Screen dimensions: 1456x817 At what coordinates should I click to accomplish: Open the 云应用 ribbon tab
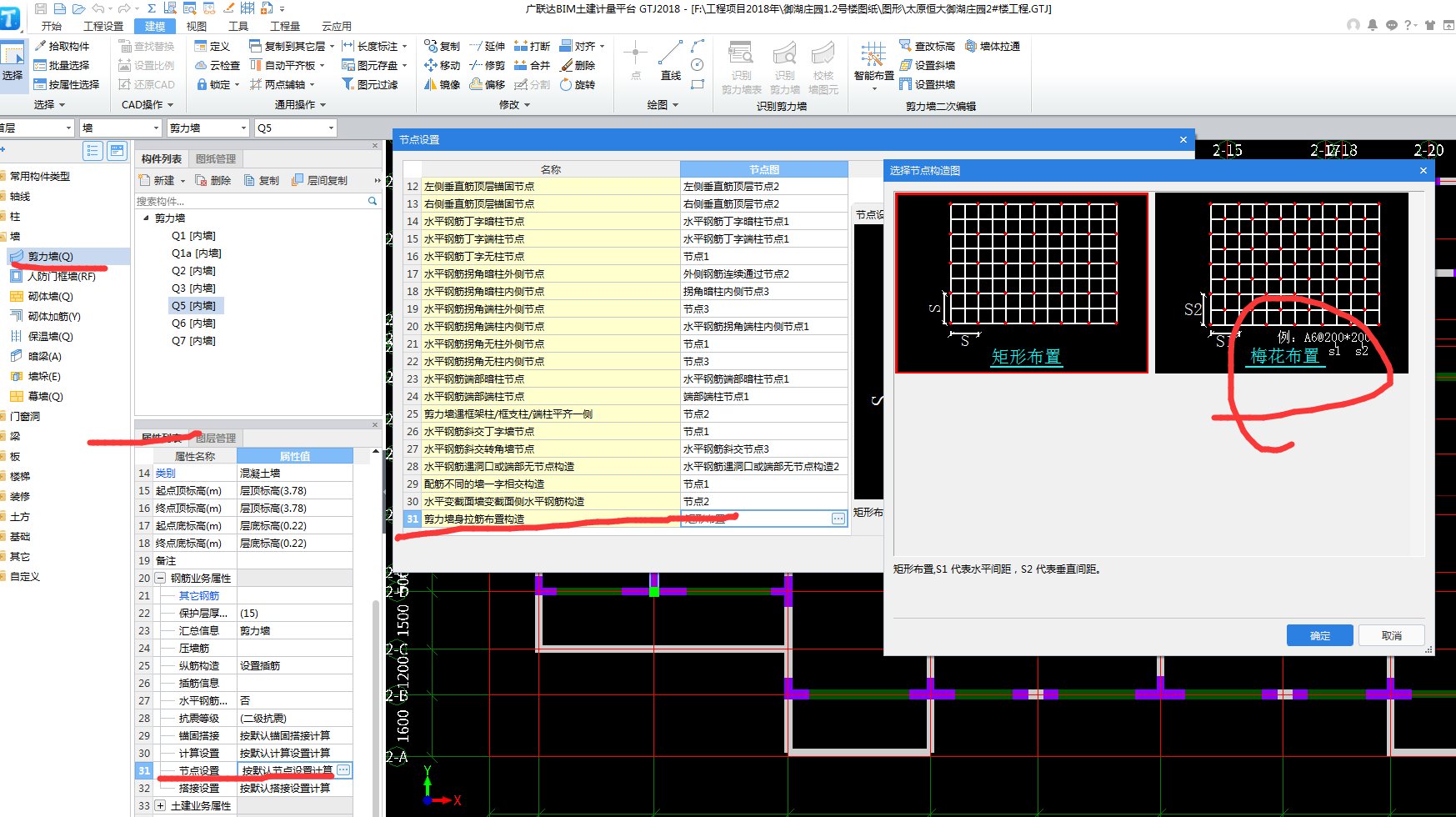(337, 26)
